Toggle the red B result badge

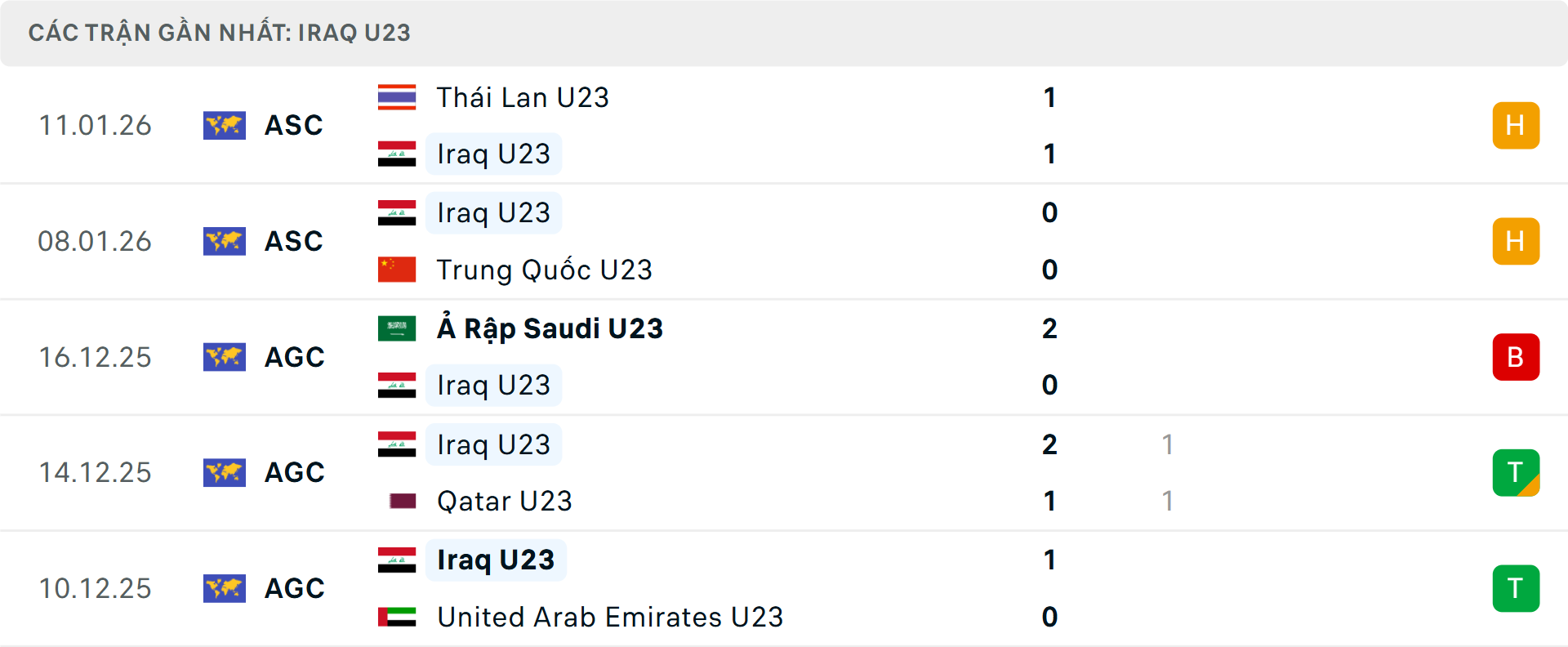click(1516, 357)
